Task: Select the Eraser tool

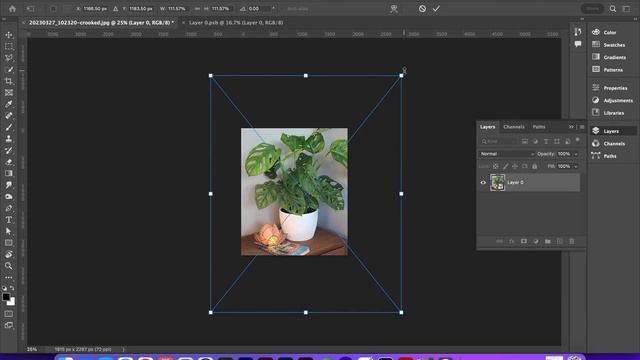Action: click(x=9, y=162)
